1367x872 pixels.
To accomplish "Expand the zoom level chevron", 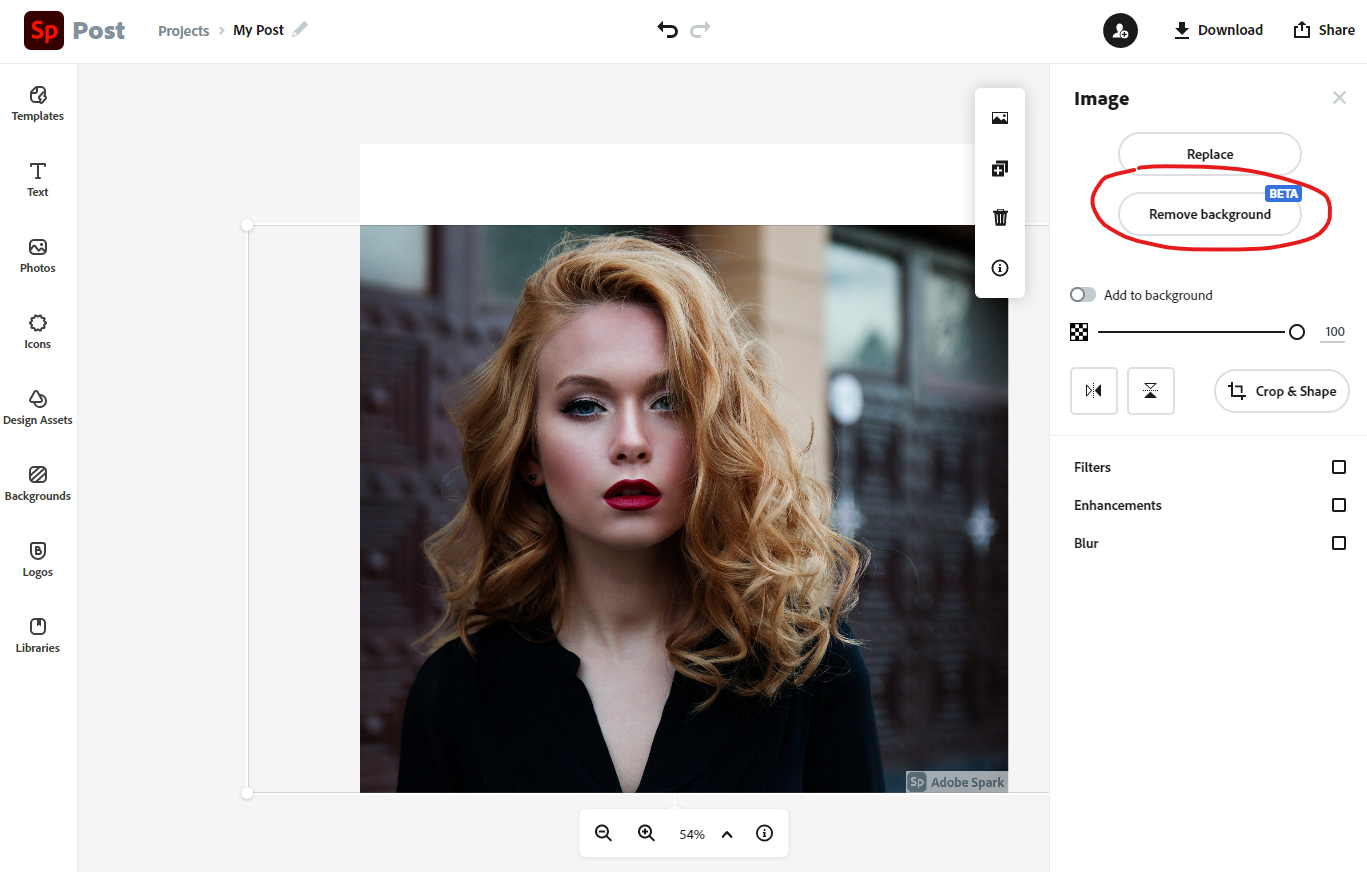I will click(726, 833).
